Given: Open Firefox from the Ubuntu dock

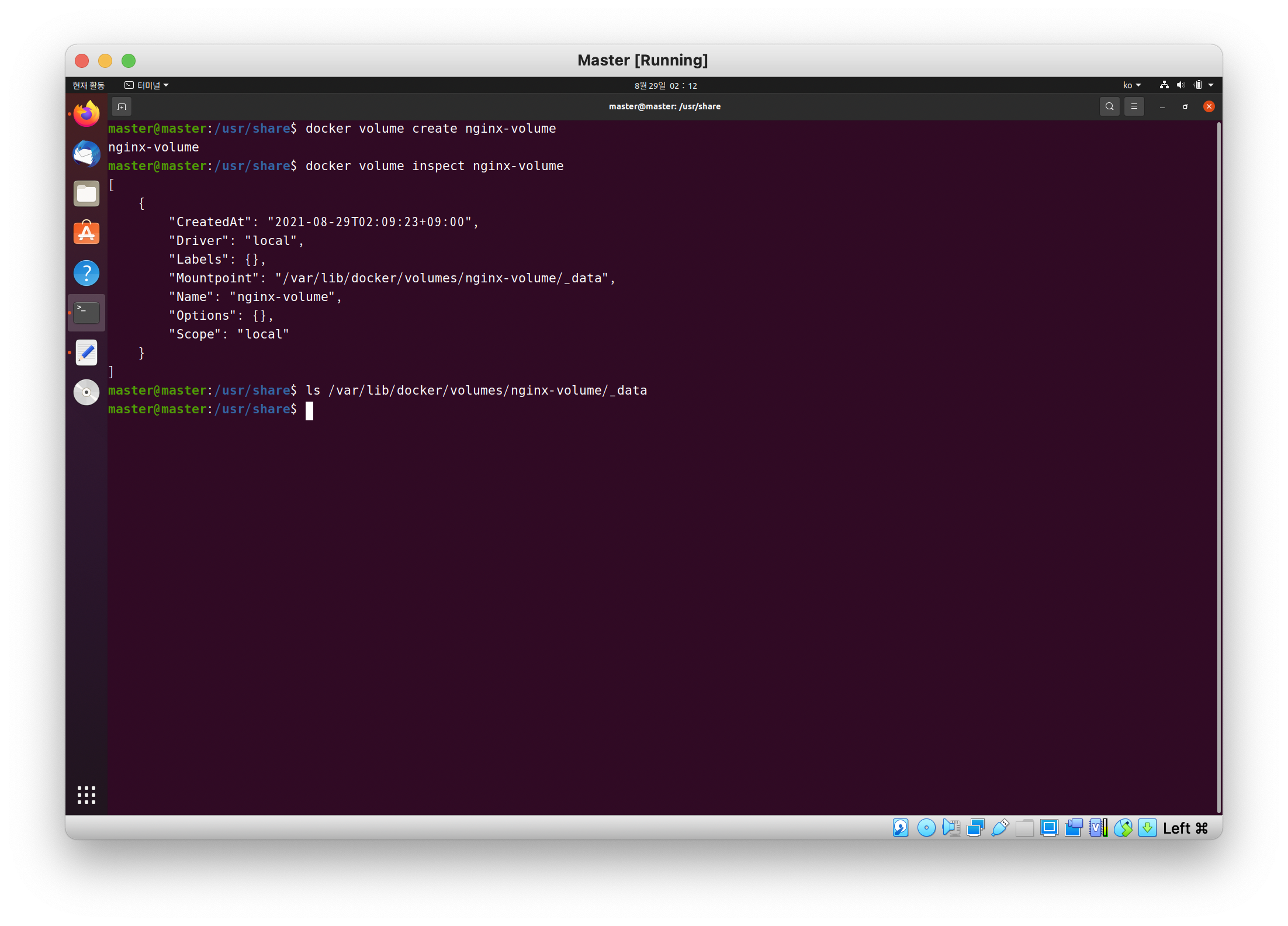Looking at the screenshot, I should coord(86,114).
